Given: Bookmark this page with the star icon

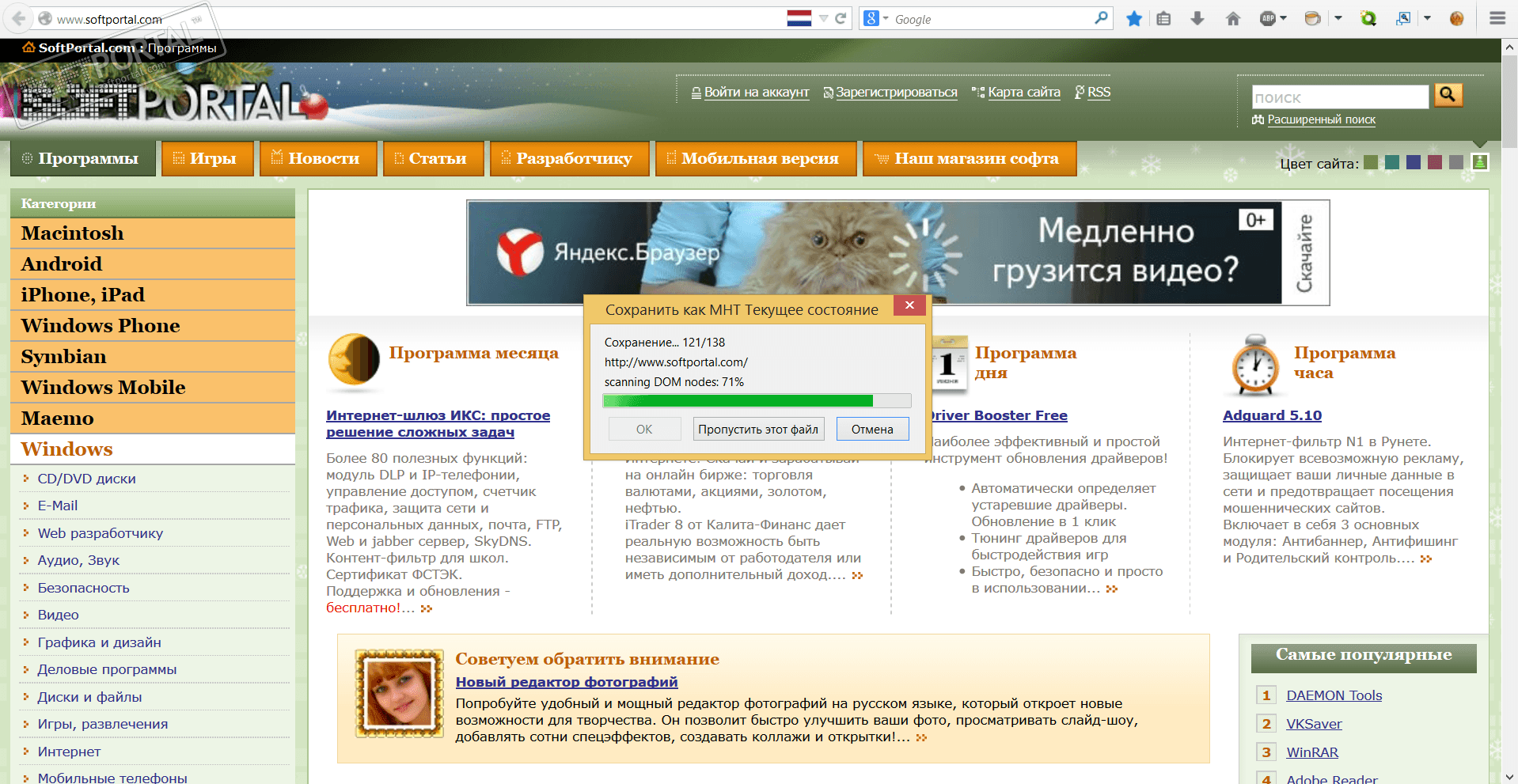Looking at the screenshot, I should (x=1134, y=18).
